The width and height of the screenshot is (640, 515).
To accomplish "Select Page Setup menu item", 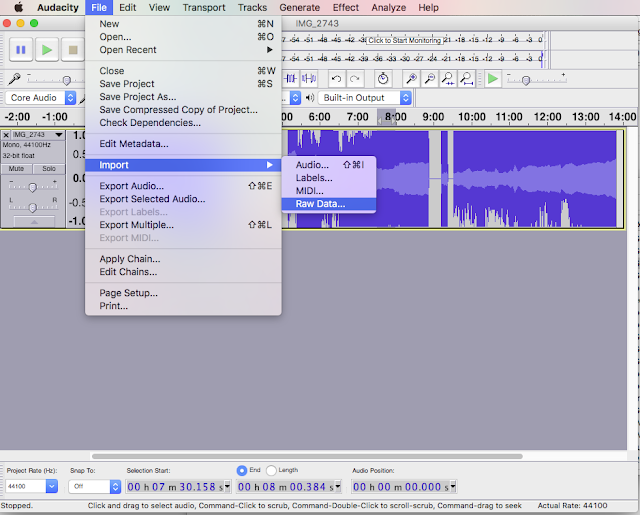I will 183,293.
